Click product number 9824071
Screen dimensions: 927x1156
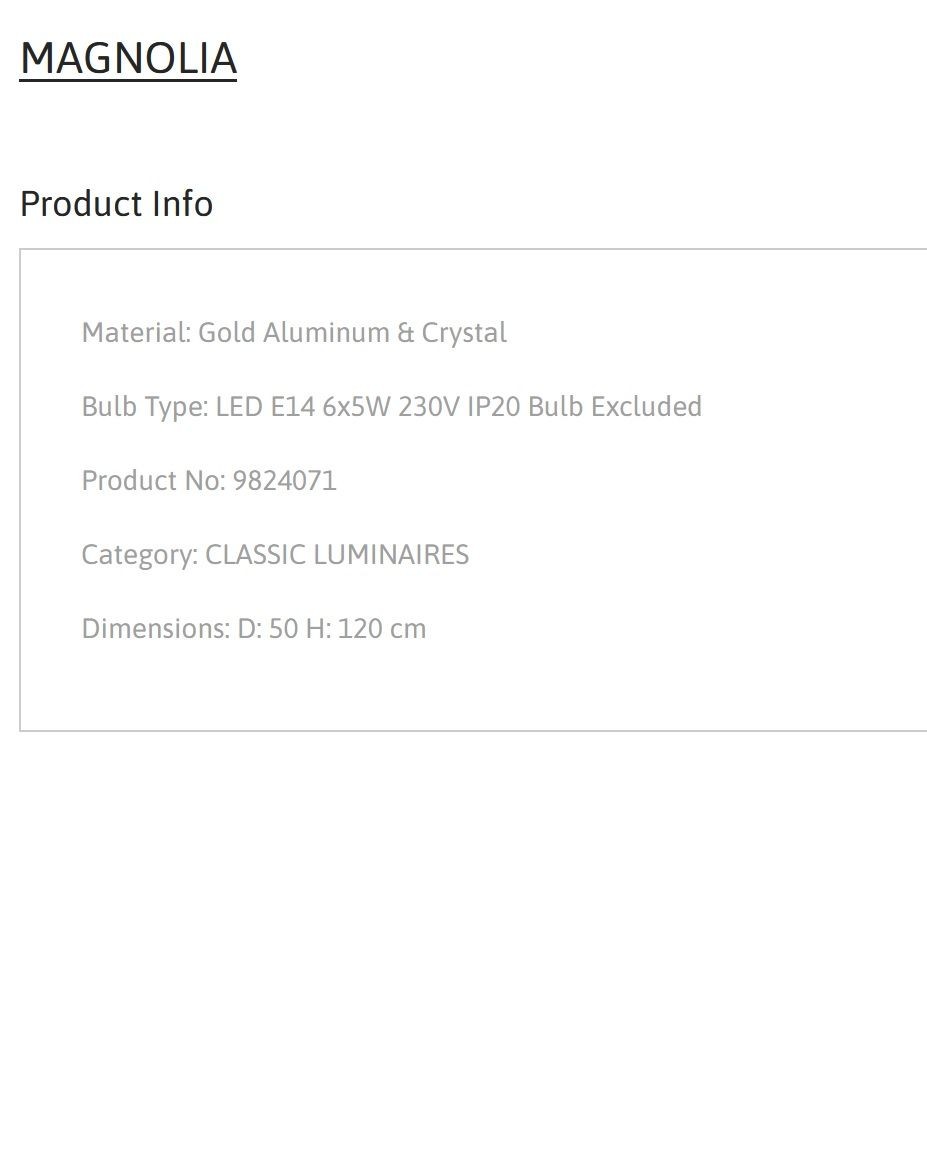285,481
